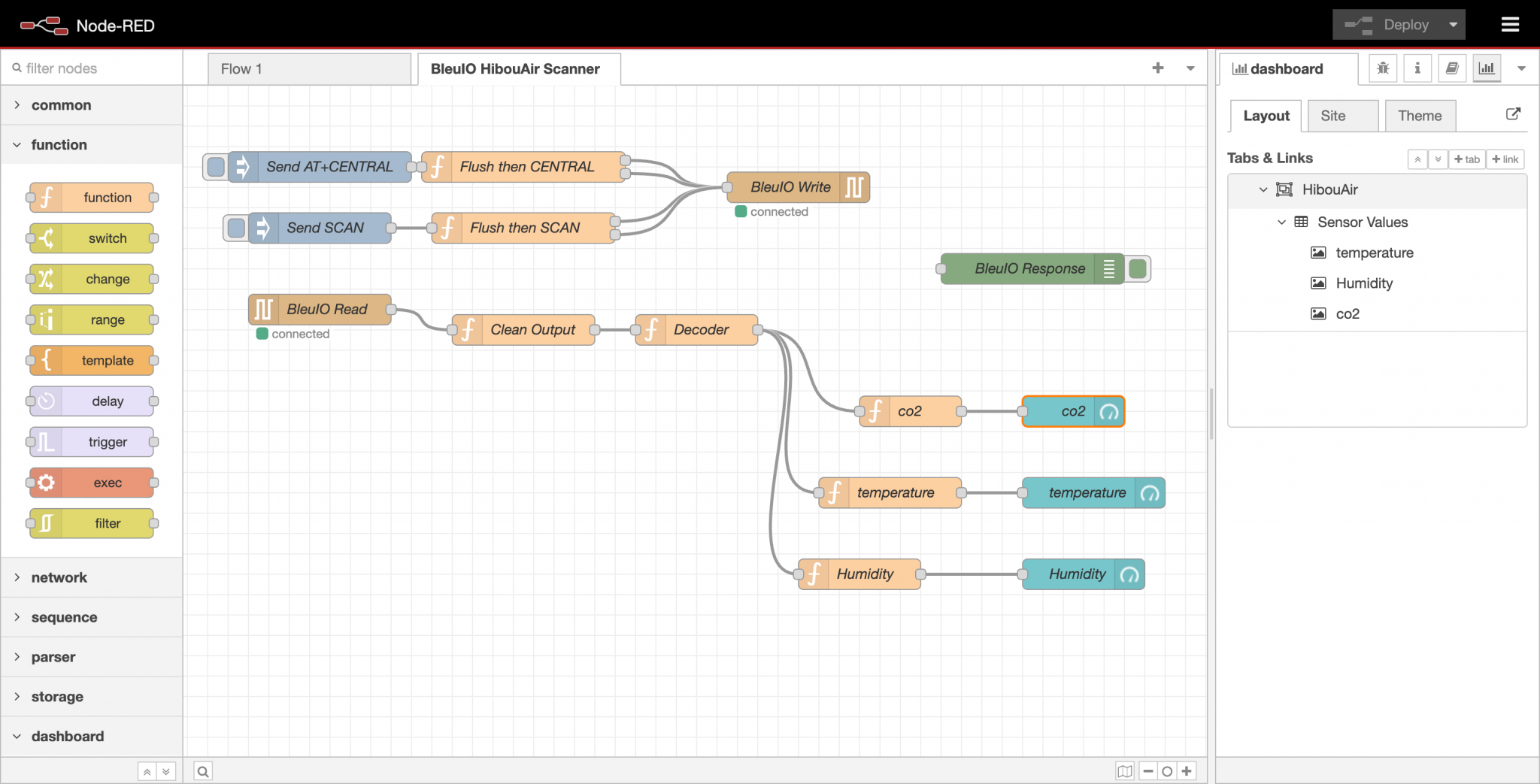Click the zoom out control in the workspace

click(x=1148, y=770)
